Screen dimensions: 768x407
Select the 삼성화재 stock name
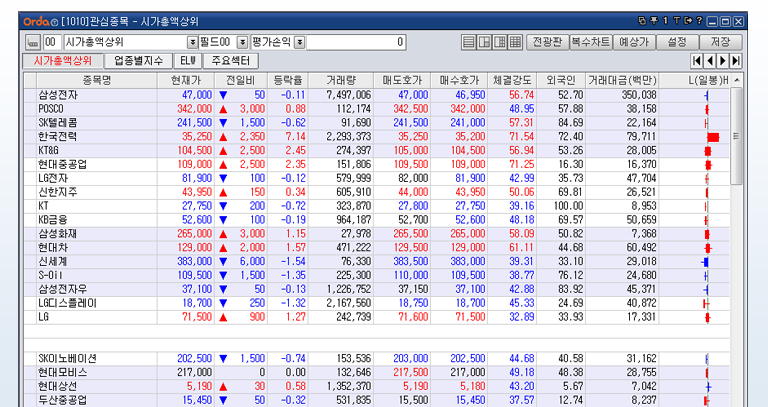58,234
